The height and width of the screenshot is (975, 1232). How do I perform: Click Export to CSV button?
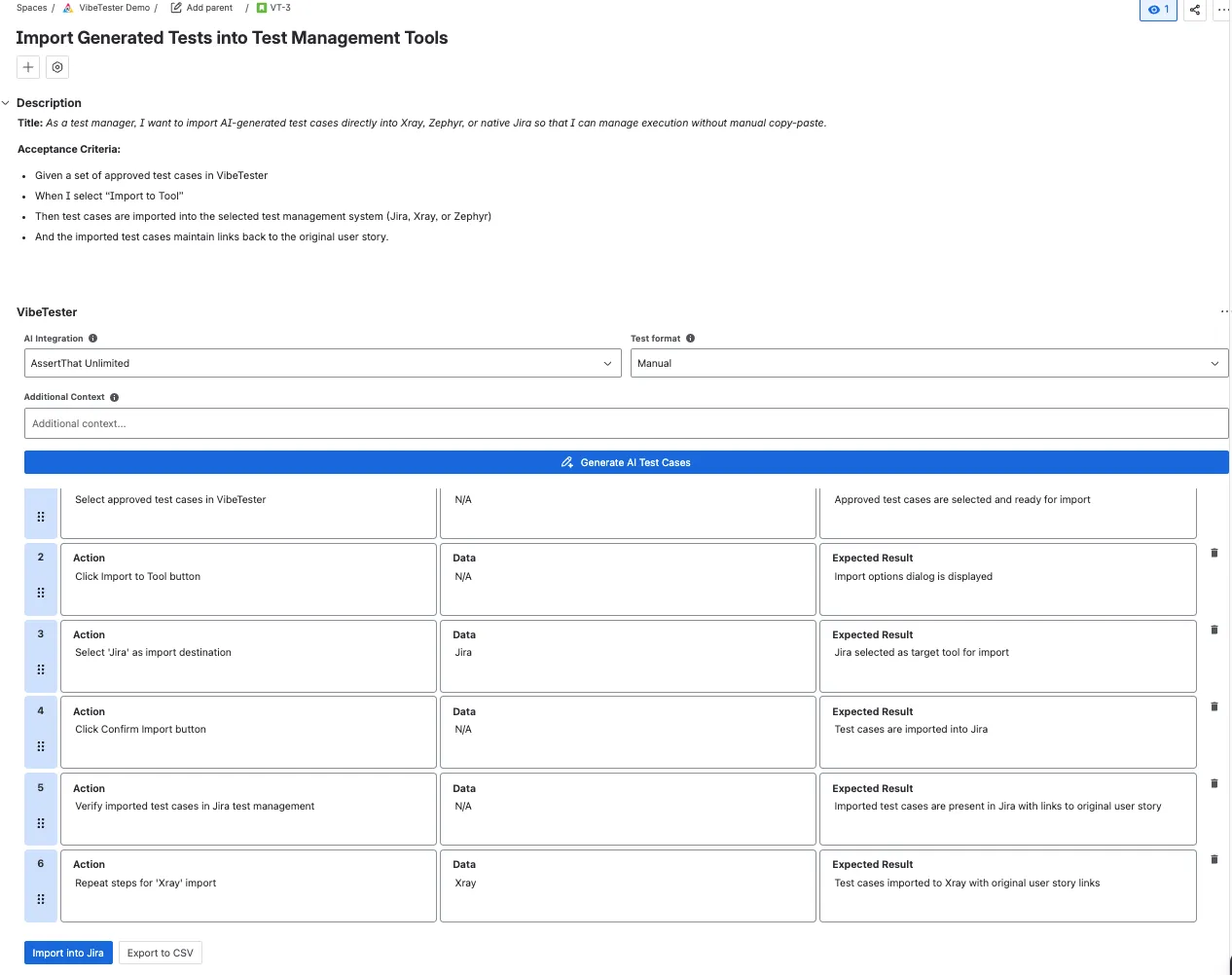(x=161, y=953)
